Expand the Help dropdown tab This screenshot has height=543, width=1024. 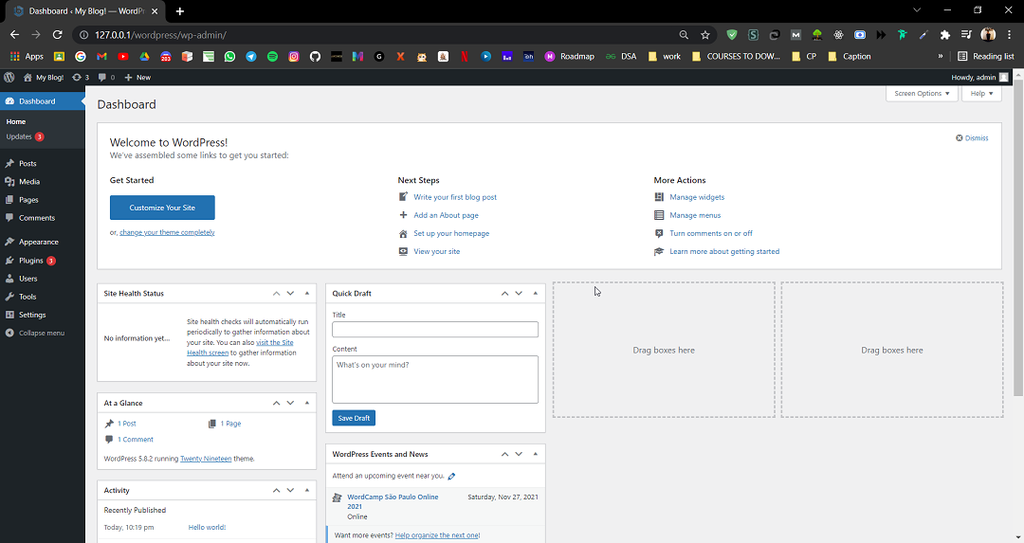(x=982, y=93)
